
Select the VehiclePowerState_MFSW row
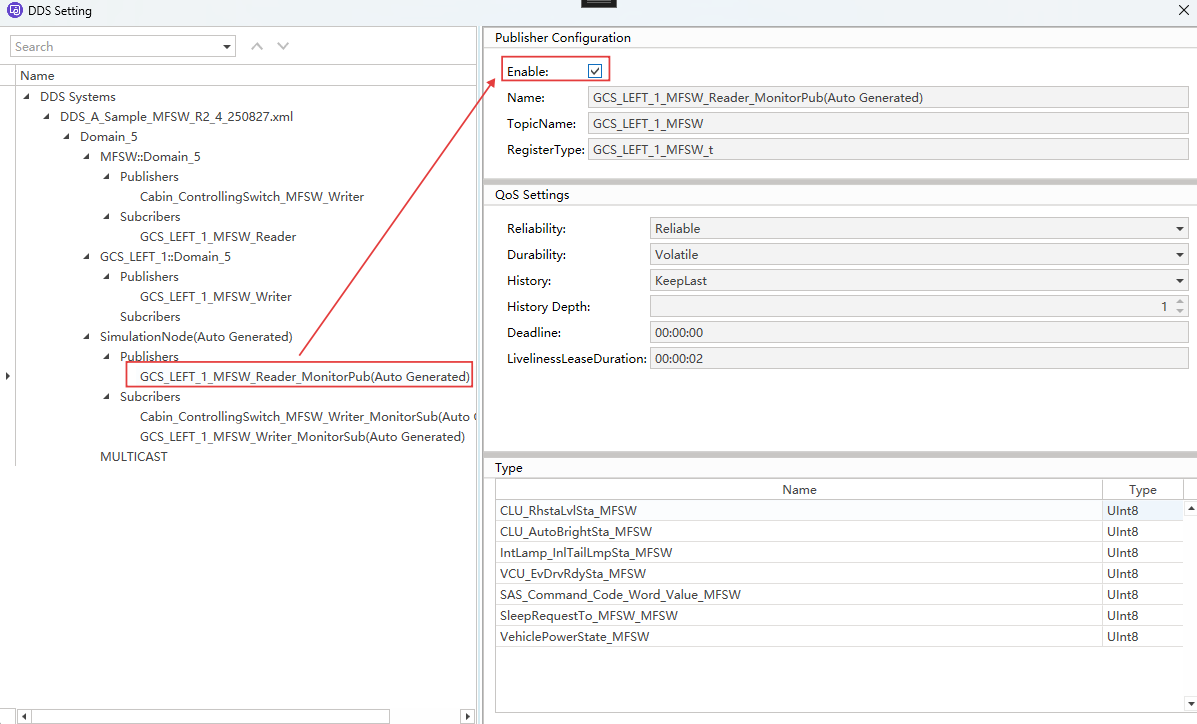(x=575, y=637)
